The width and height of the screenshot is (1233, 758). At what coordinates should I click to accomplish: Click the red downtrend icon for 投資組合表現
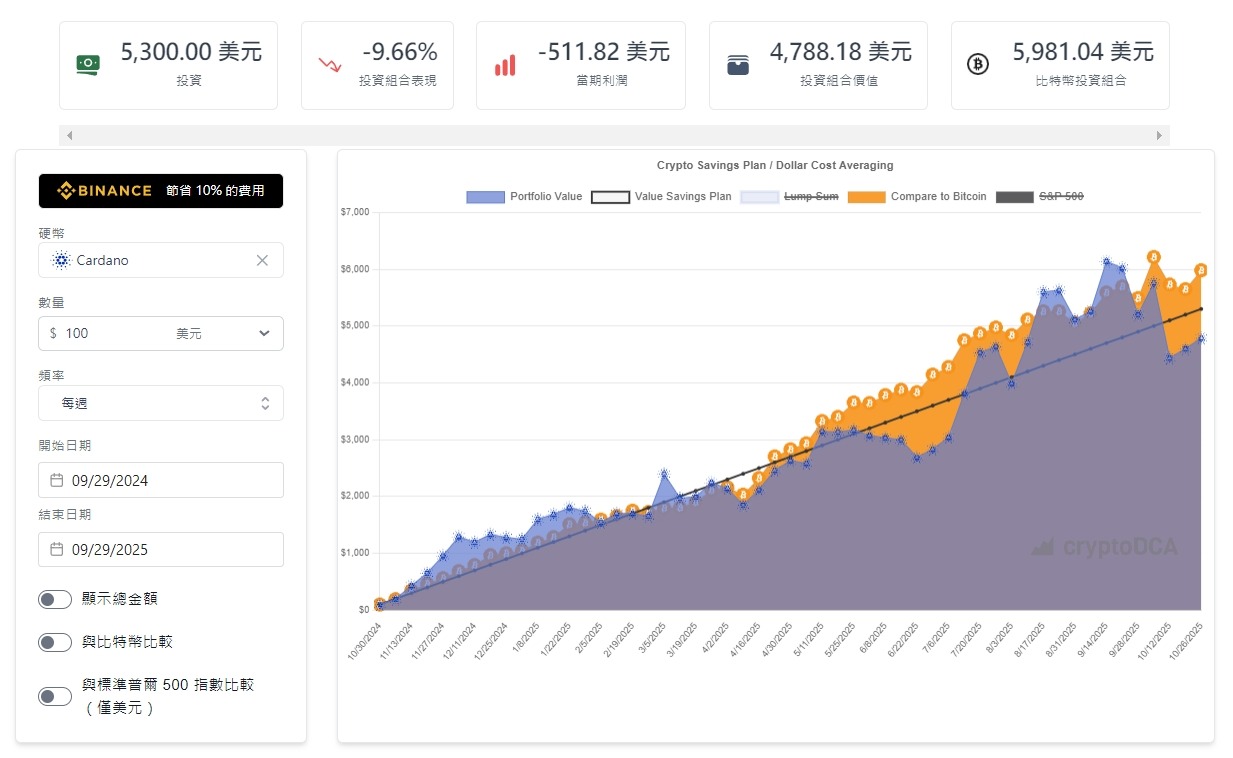(329, 66)
